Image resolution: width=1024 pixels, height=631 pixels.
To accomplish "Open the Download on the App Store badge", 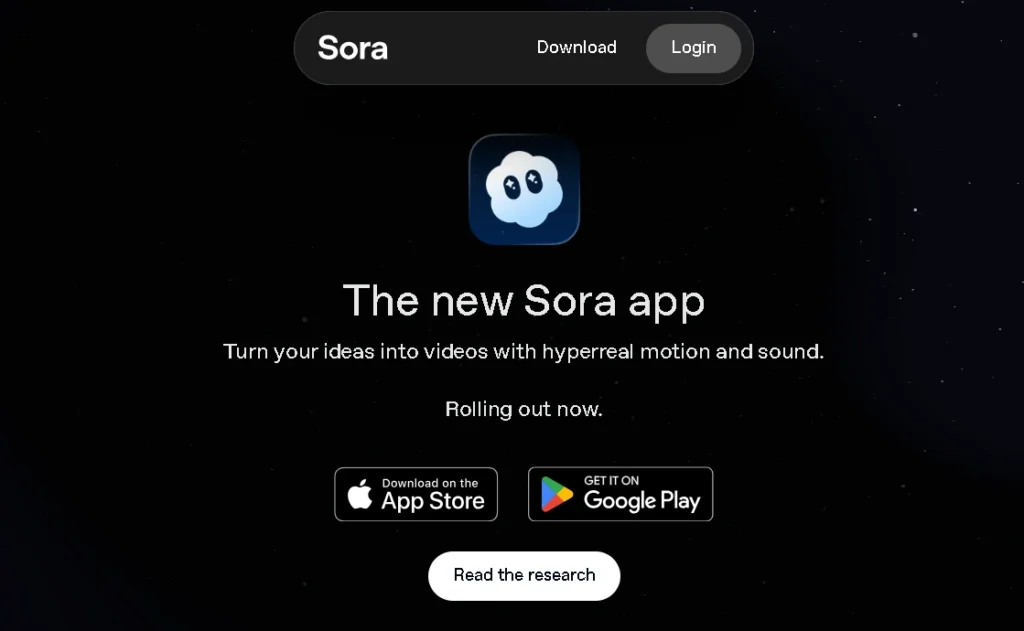I will tap(416, 494).
